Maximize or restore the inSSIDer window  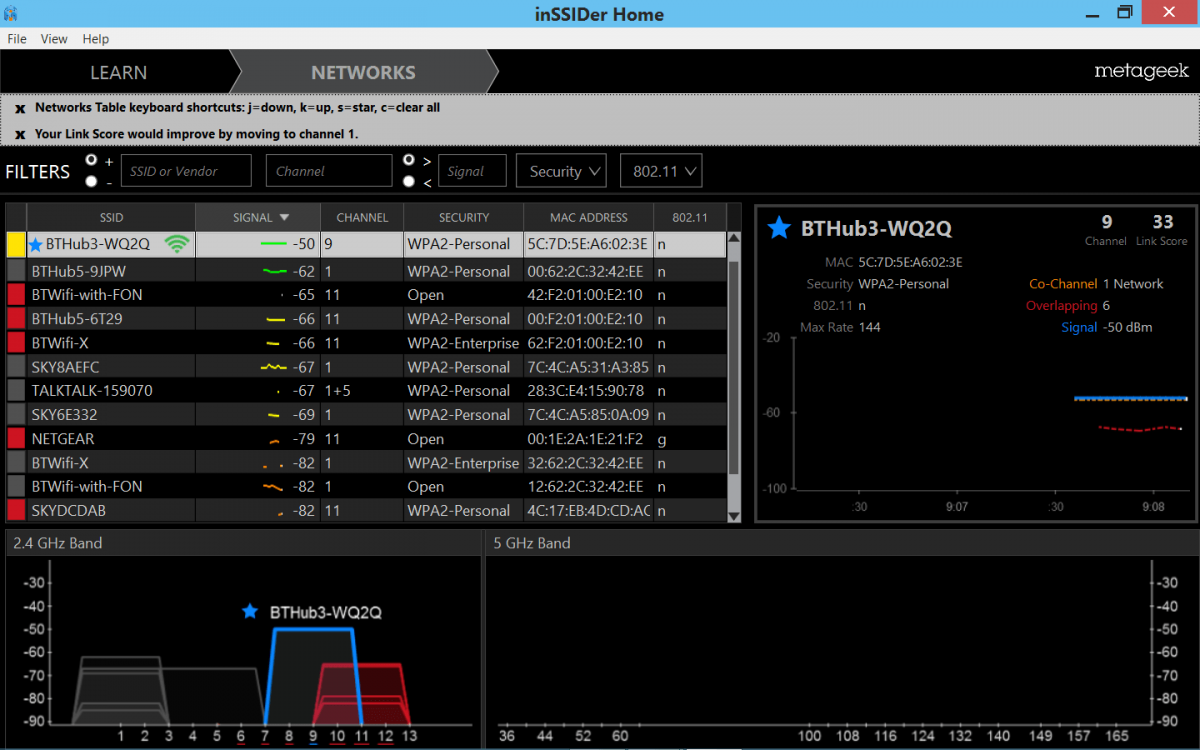pyautogui.click(x=1125, y=12)
